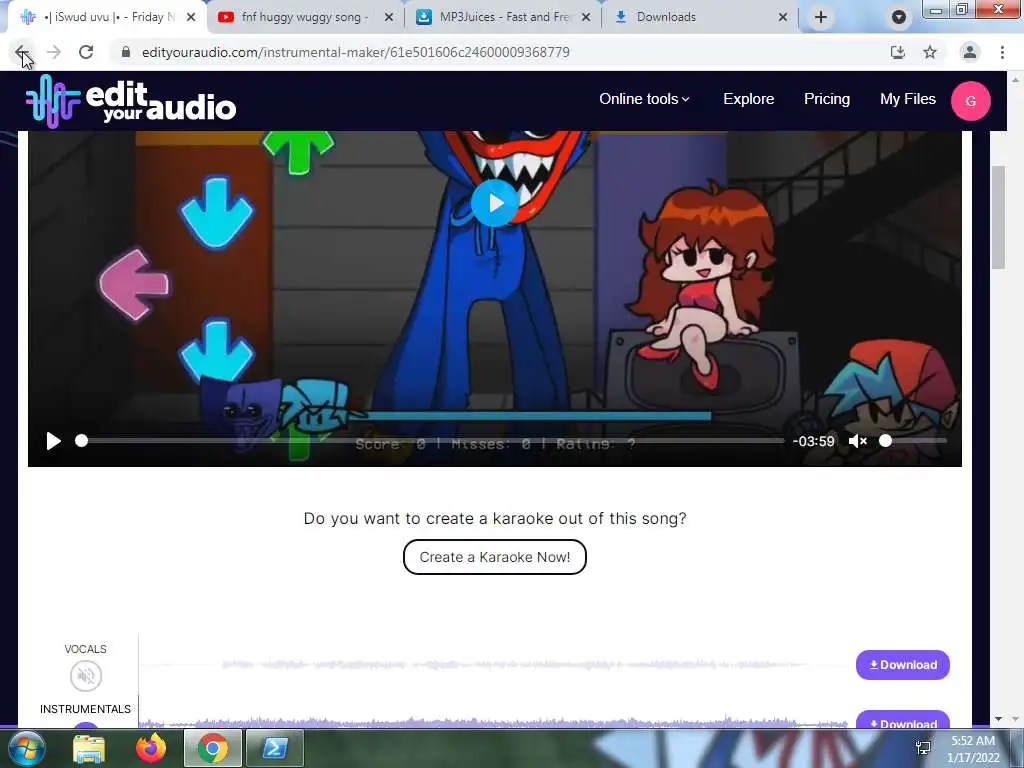Click the URL address bar
This screenshot has width=1024, height=768.
[x=496, y=52]
